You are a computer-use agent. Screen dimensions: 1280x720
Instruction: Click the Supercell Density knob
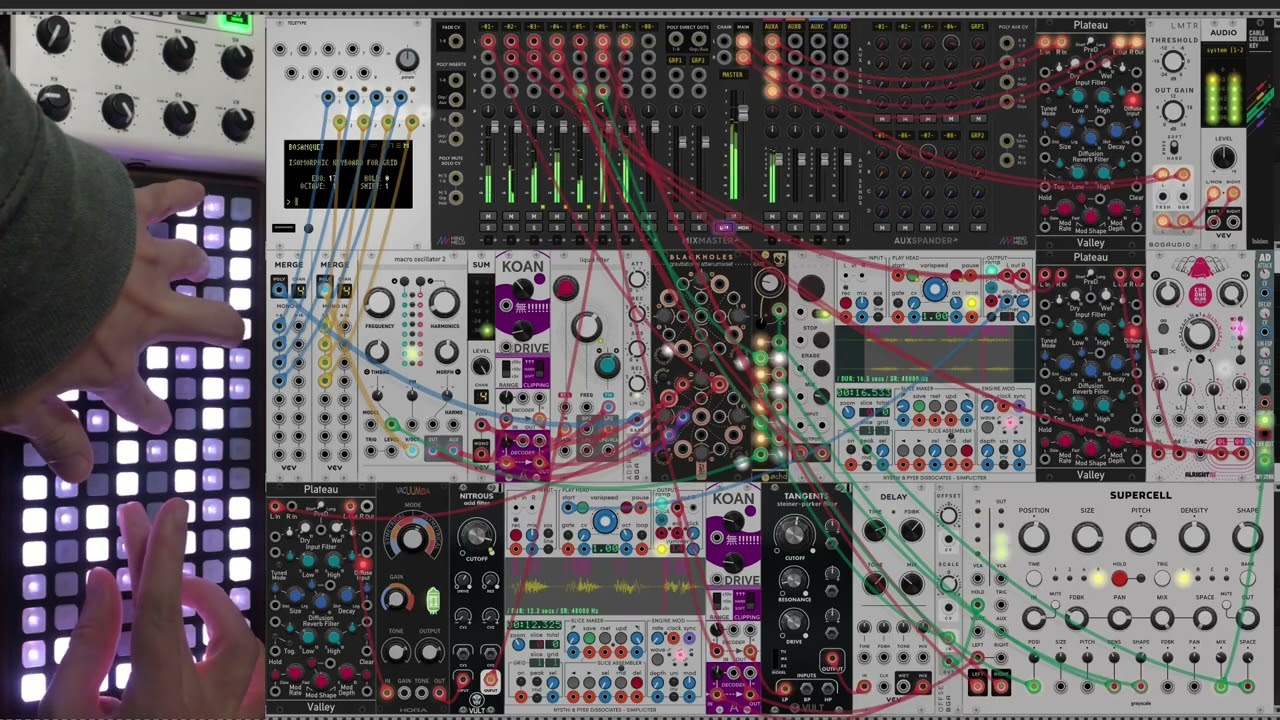[x=1195, y=537]
